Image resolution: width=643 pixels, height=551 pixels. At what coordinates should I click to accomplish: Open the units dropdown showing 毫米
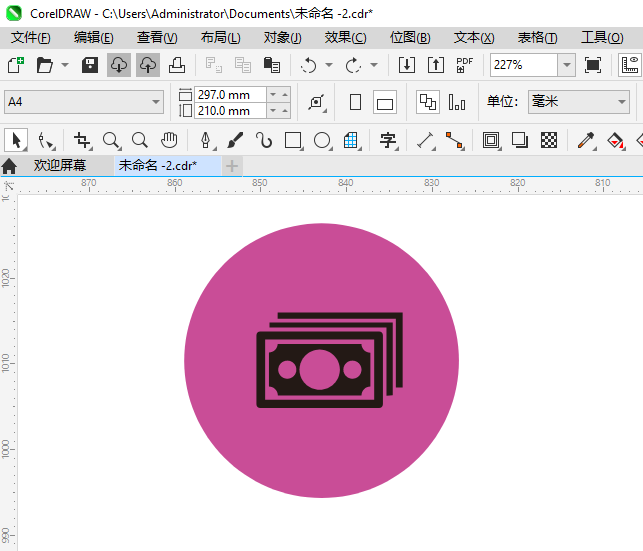(x=579, y=102)
